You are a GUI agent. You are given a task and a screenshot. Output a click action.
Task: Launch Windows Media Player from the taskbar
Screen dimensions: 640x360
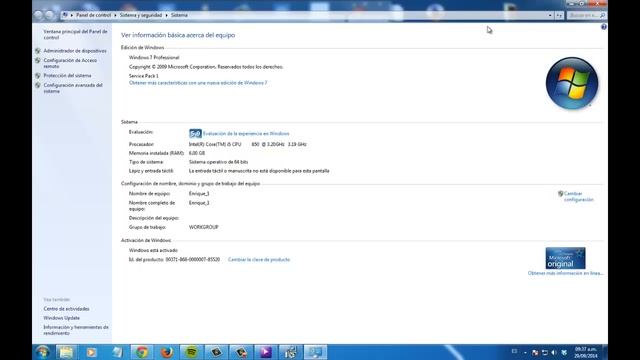coord(91,352)
